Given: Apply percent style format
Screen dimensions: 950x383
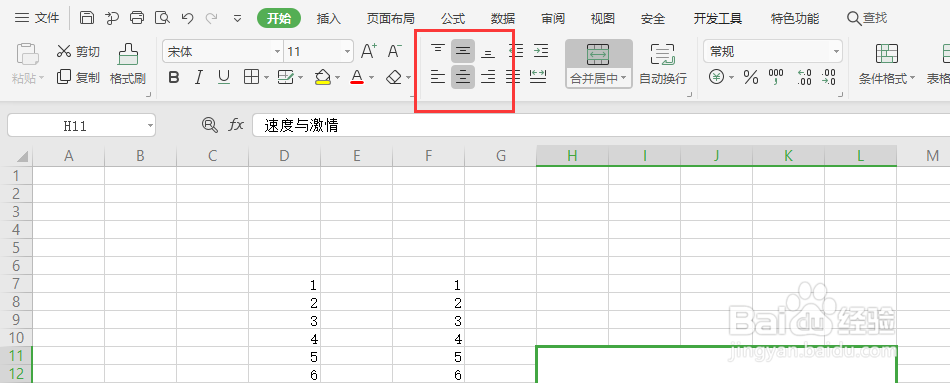Looking at the screenshot, I should tap(751, 77).
